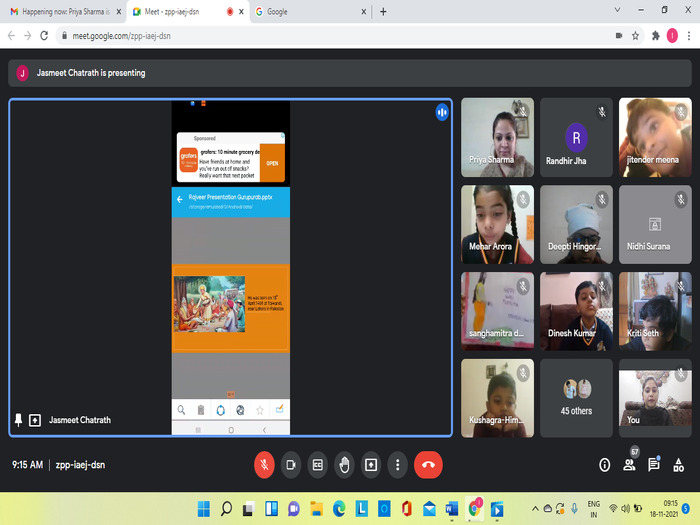Show hidden system tray icons chevron

535,508
